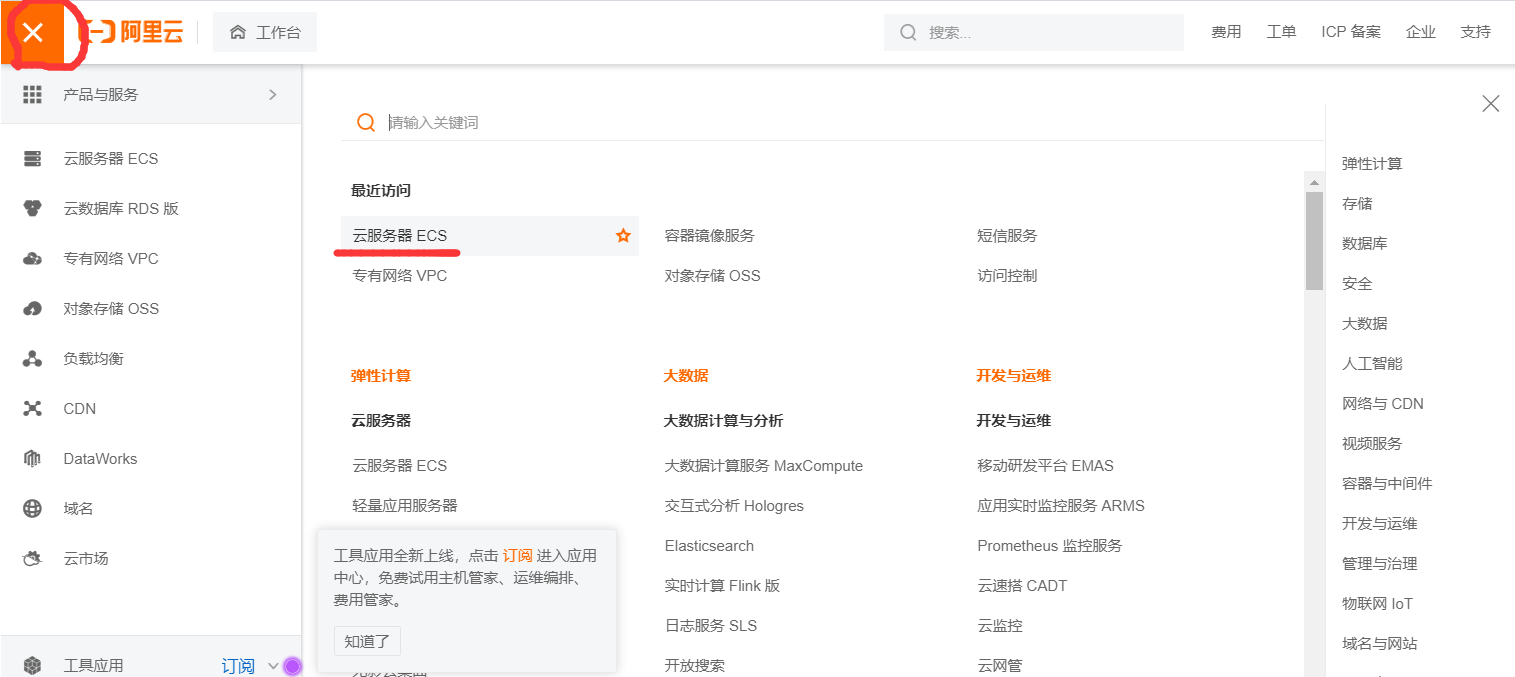Open 大数据计算服务 MaxCompute
Image resolution: width=1515 pixels, height=677 pixels.
[x=763, y=466]
